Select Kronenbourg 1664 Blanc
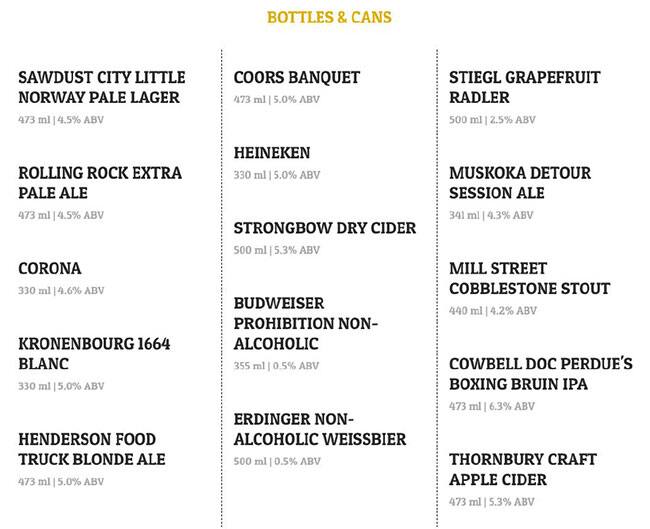This screenshot has height=529, width=650. pyautogui.click(x=94, y=354)
